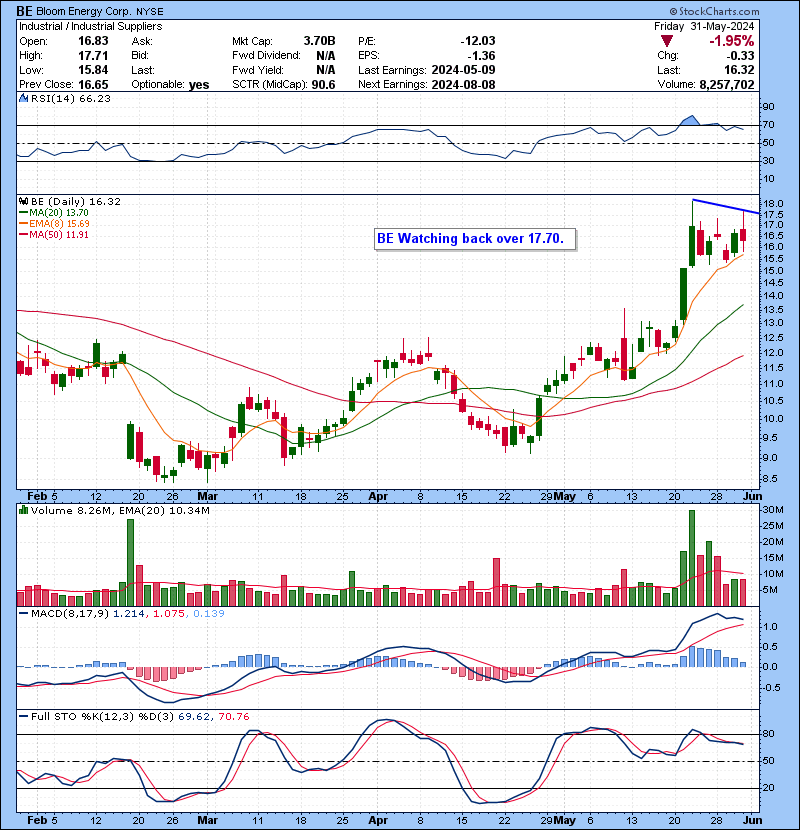Click the 'BE Watching back over 17.70.' annotation
This screenshot has width=800, height=830.
pyautogui.click(x=470, y=239)
